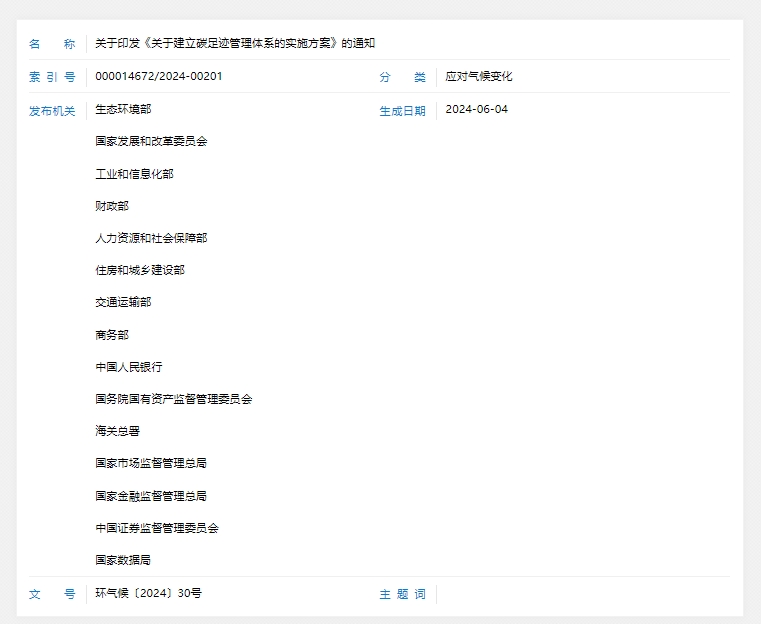This screenshot has width=761, height=624.
Task: Select 国家市场监督管理总局 in the list
Action: pos(151,463)
